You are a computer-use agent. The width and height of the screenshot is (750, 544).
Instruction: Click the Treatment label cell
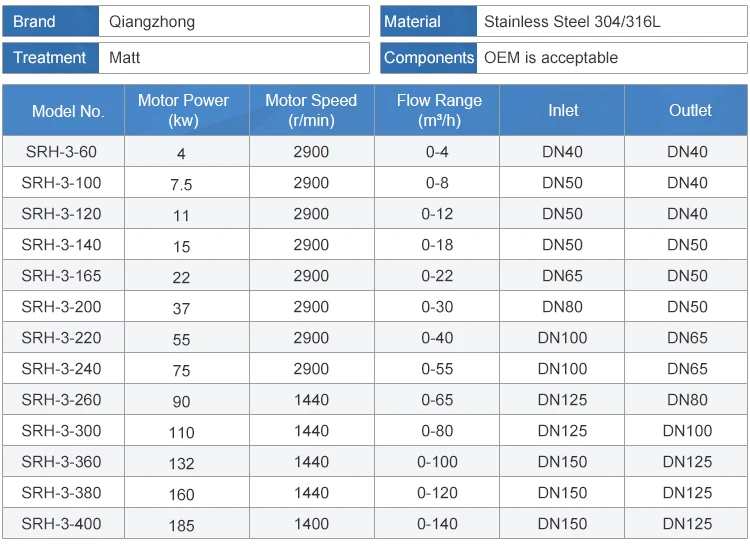(51, 58)
